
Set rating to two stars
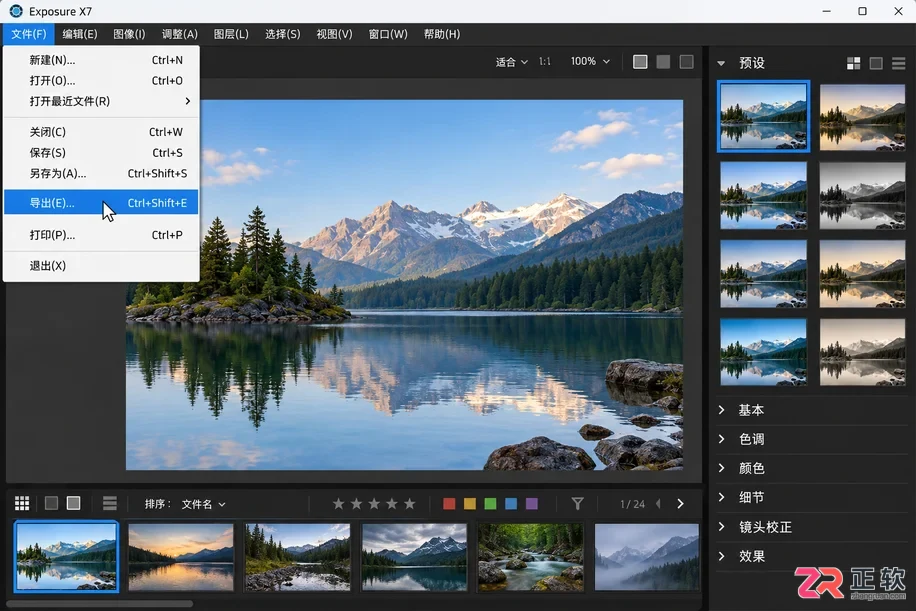(x=356, y=504)
